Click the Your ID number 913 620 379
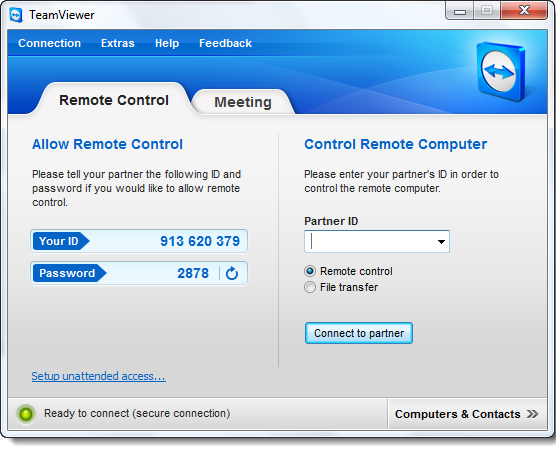 [x=200, y=241]
